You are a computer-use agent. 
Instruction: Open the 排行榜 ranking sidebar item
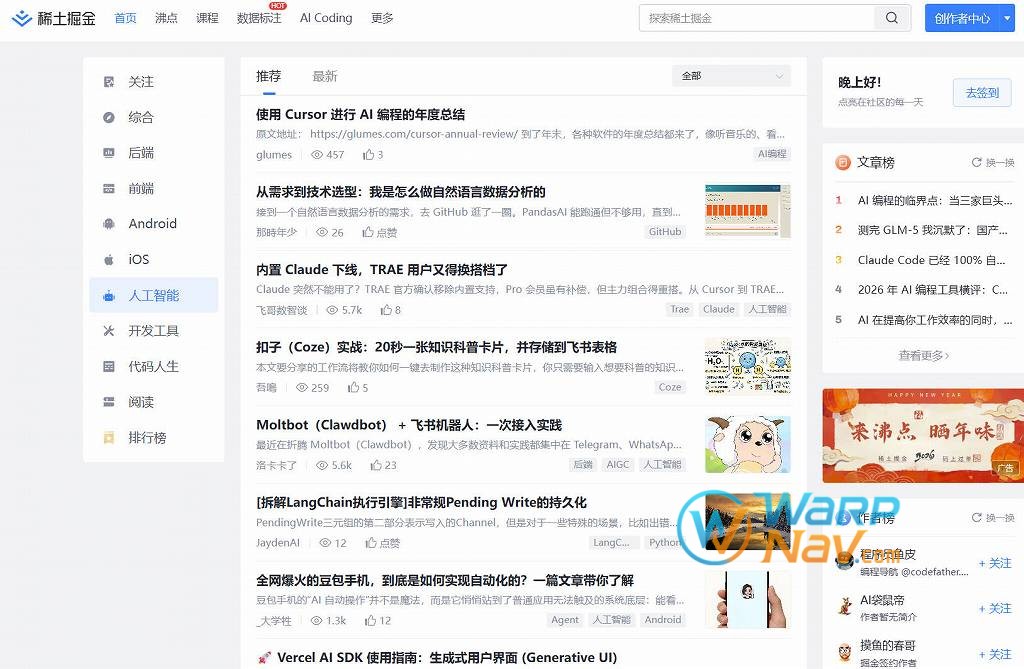coord(147,438)
